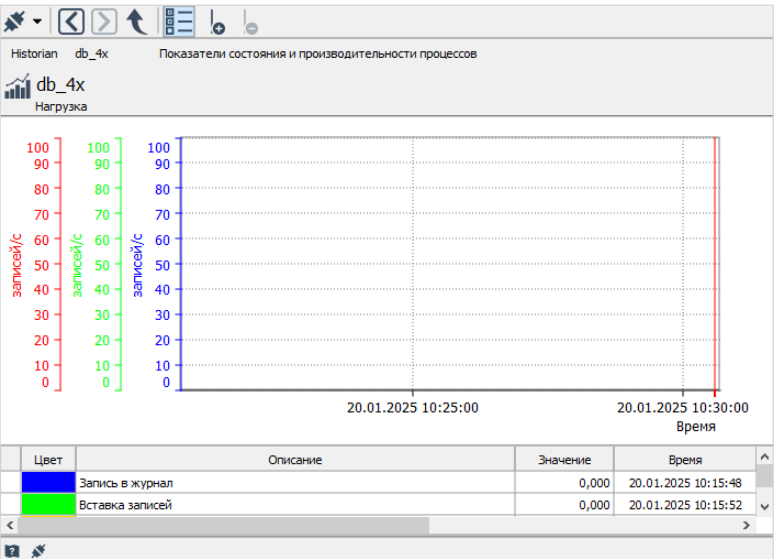Click the Описание column header

point(295,460)
